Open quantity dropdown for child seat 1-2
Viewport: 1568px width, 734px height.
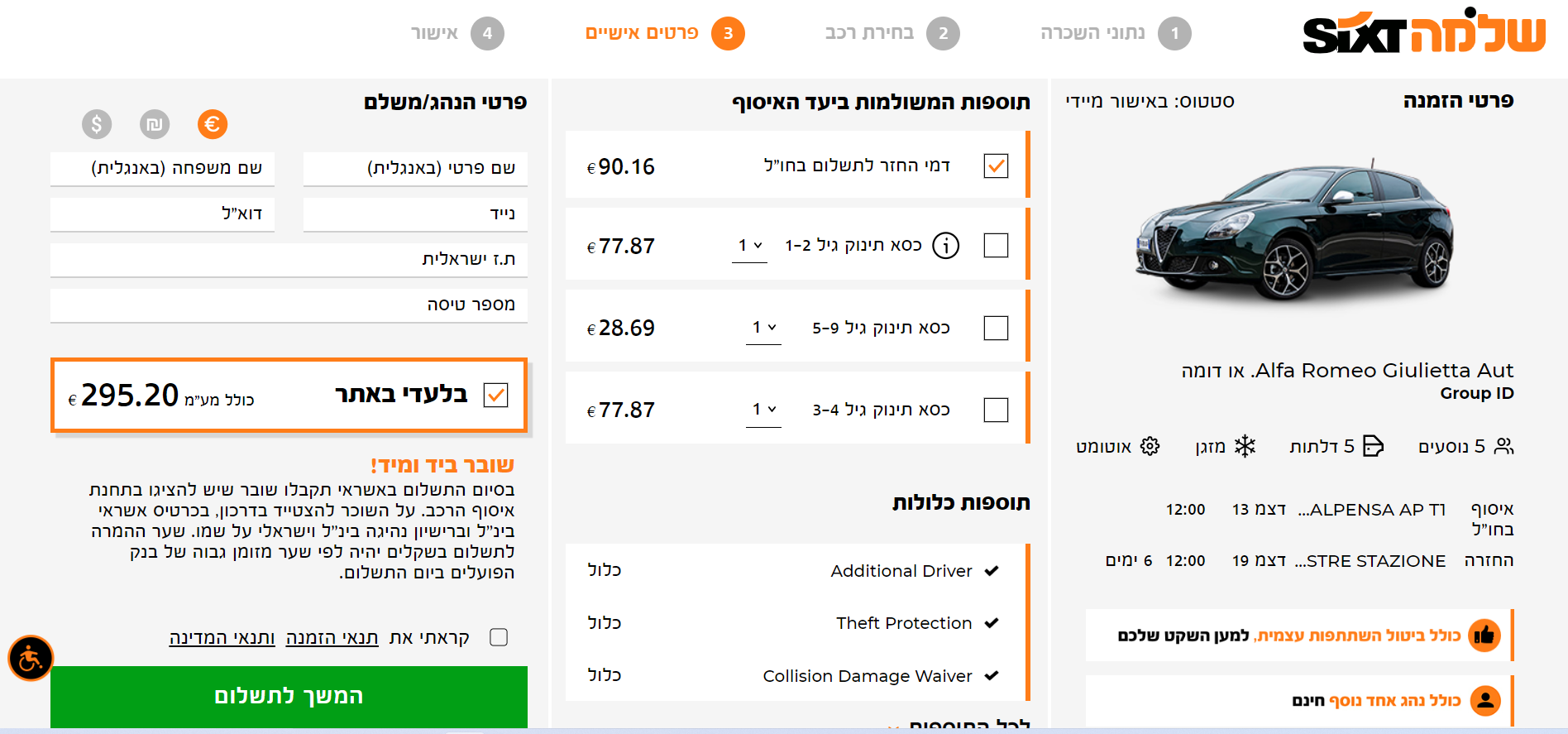(749, 246)
